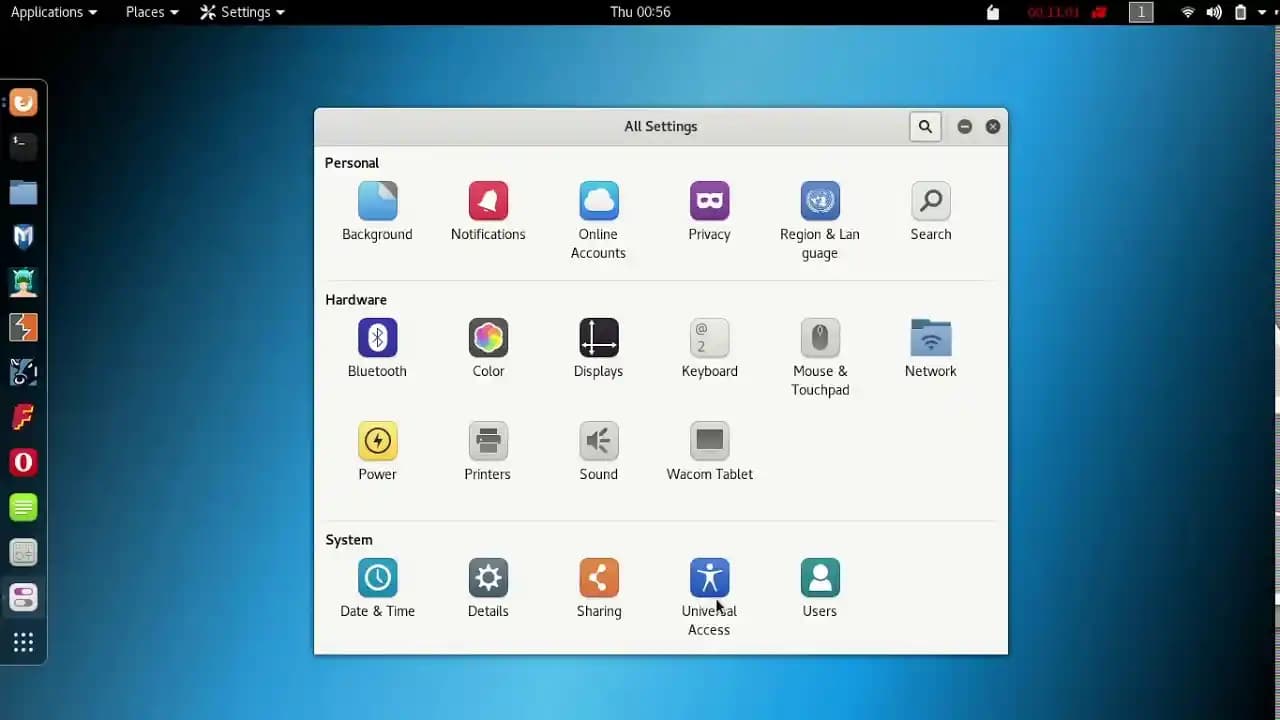
Task: Open the clock showing Thu 00:56
Action: click(640, 12)
